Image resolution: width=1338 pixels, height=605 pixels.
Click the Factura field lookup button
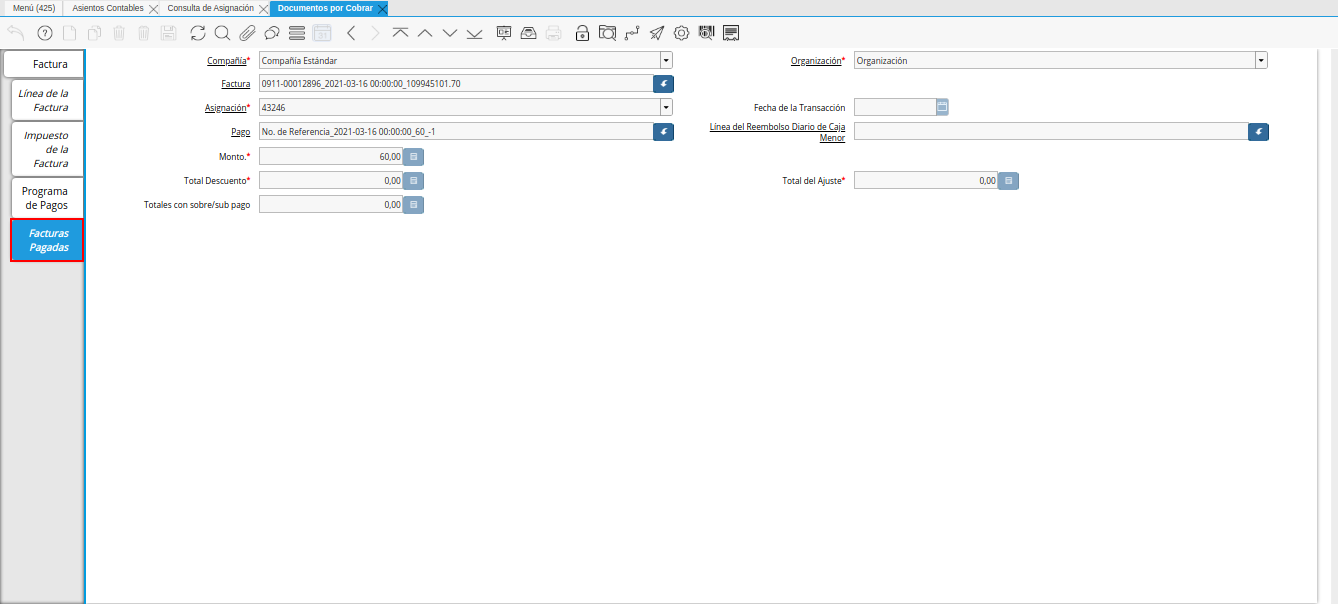coord(663,84)
